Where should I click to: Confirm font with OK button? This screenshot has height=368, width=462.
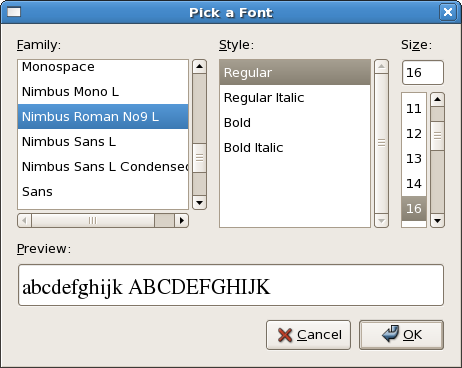(x=401, y=335)
